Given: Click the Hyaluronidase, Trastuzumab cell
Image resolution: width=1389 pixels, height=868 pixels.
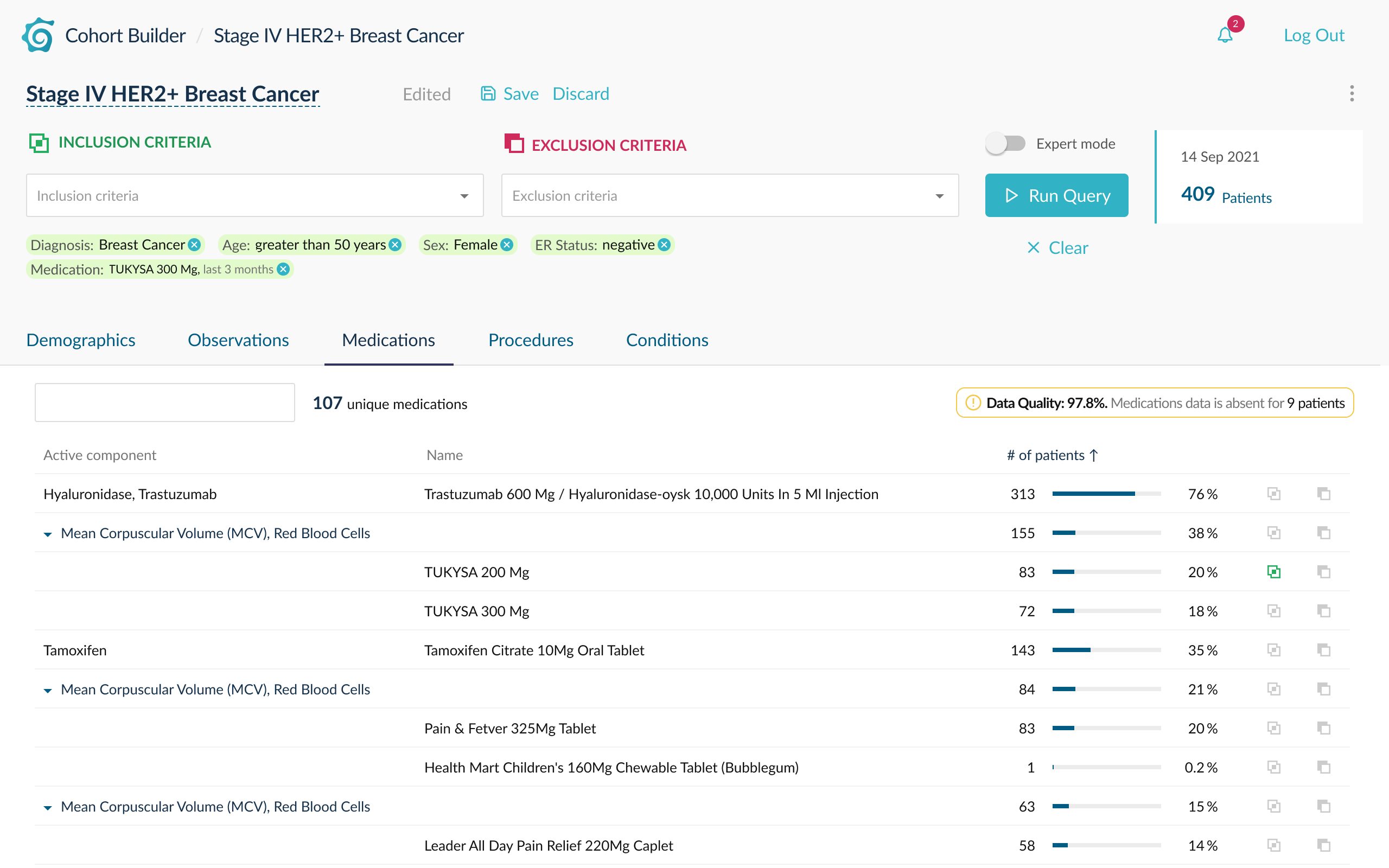Looking at the screenshot, I should [x=130, y=494].
